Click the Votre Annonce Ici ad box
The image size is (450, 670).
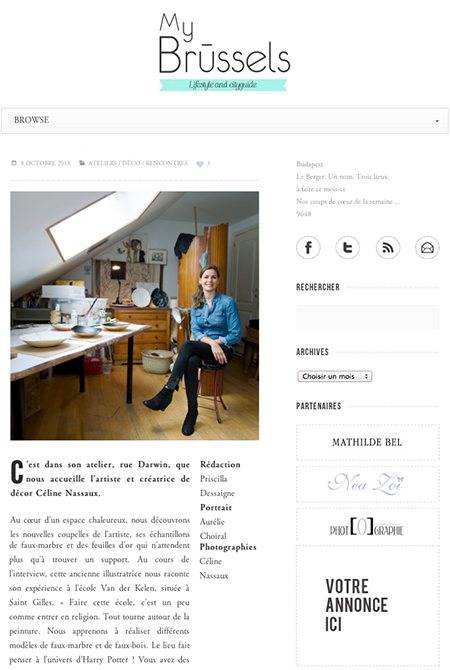(x=368, y=605)
